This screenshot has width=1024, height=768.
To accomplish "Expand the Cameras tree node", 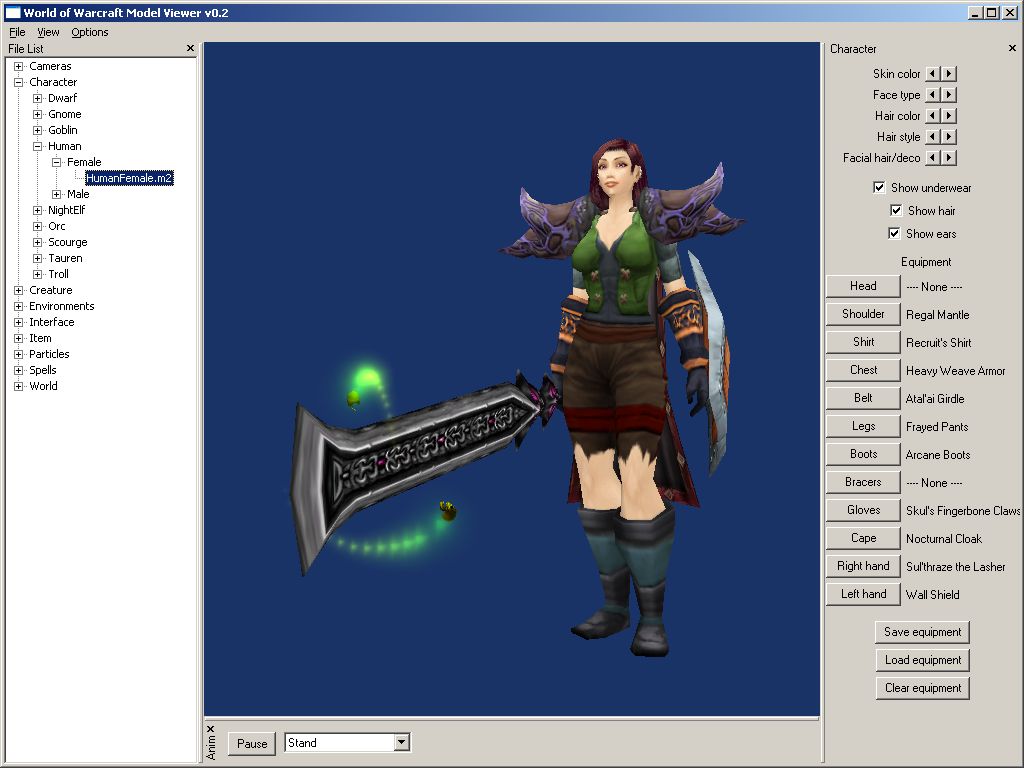I will coord(18,66).
